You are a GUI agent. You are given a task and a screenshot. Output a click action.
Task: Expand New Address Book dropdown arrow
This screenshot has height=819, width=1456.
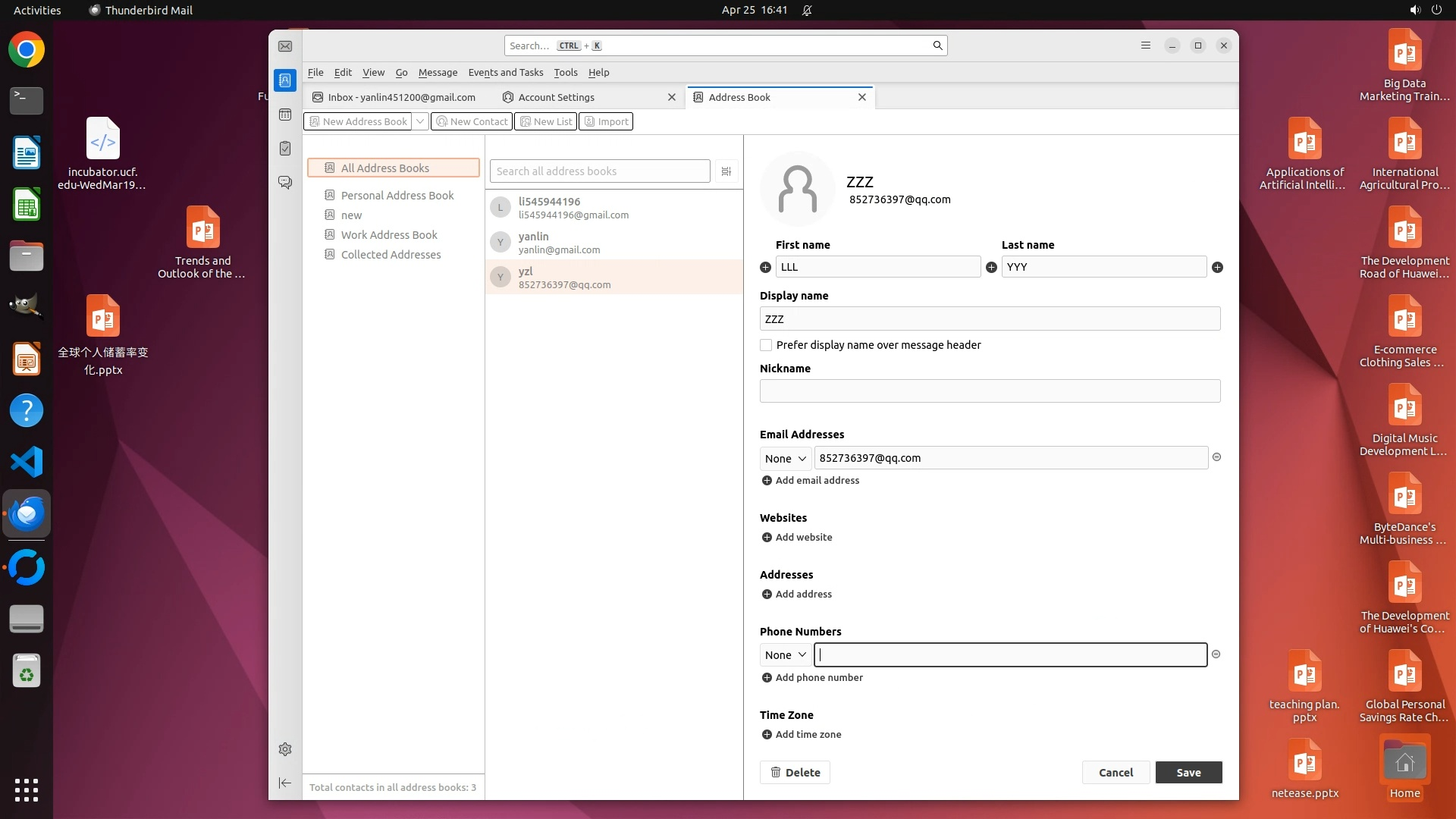pos(420,121)
